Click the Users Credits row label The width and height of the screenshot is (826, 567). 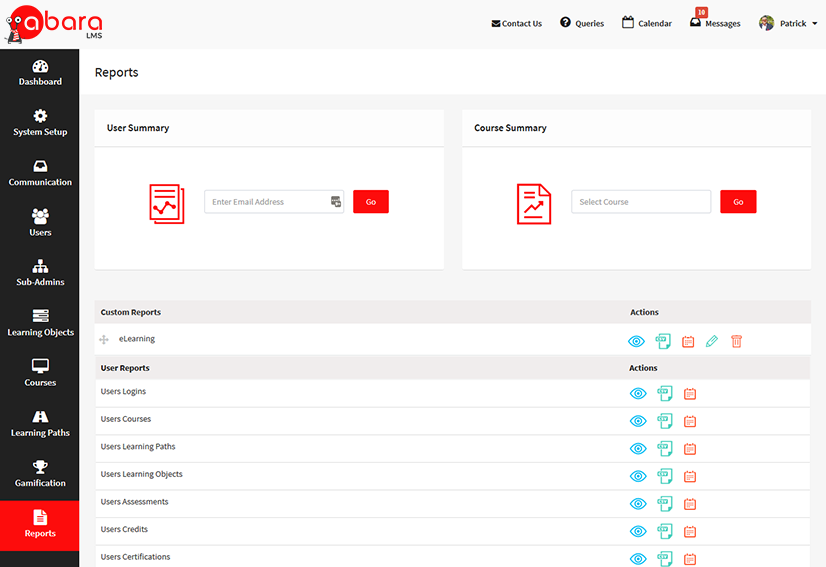pos(124,529)
